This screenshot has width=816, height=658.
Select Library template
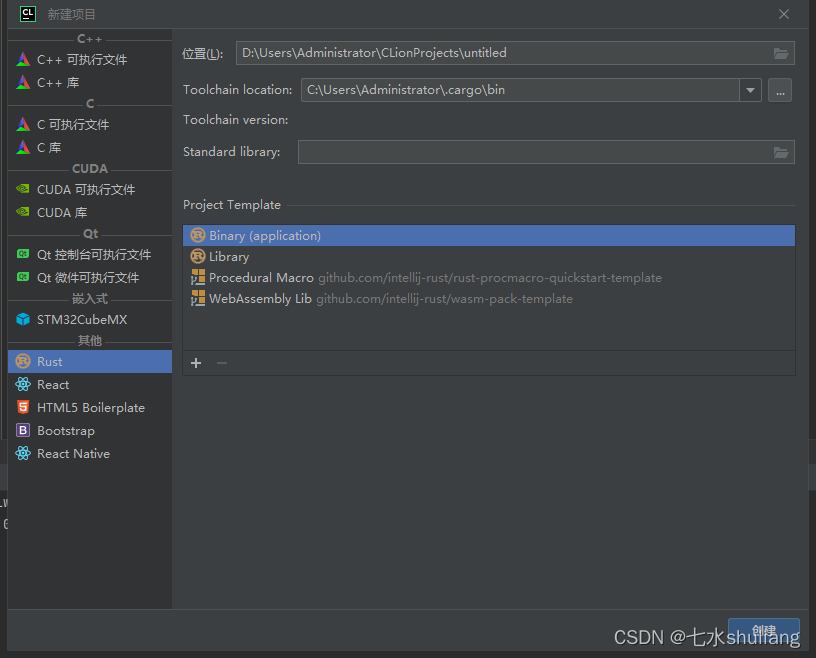click(489, 257)
